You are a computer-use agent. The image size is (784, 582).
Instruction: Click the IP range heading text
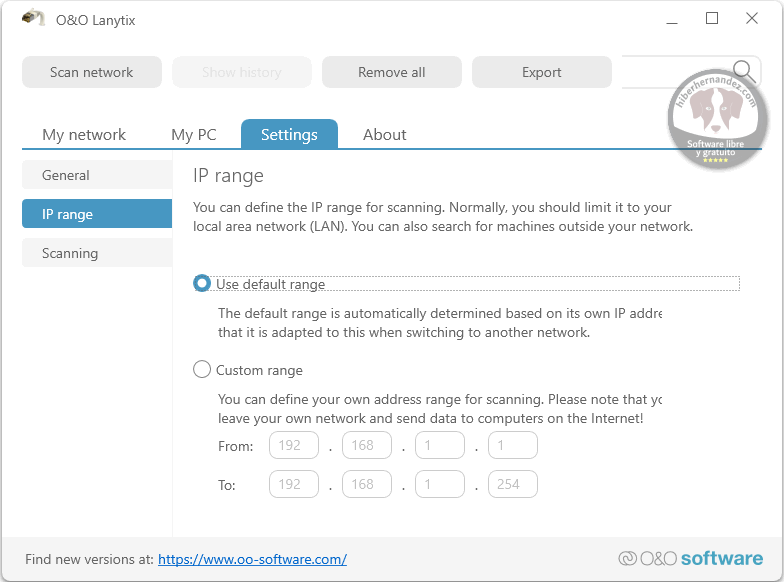[x=228, y=176]
